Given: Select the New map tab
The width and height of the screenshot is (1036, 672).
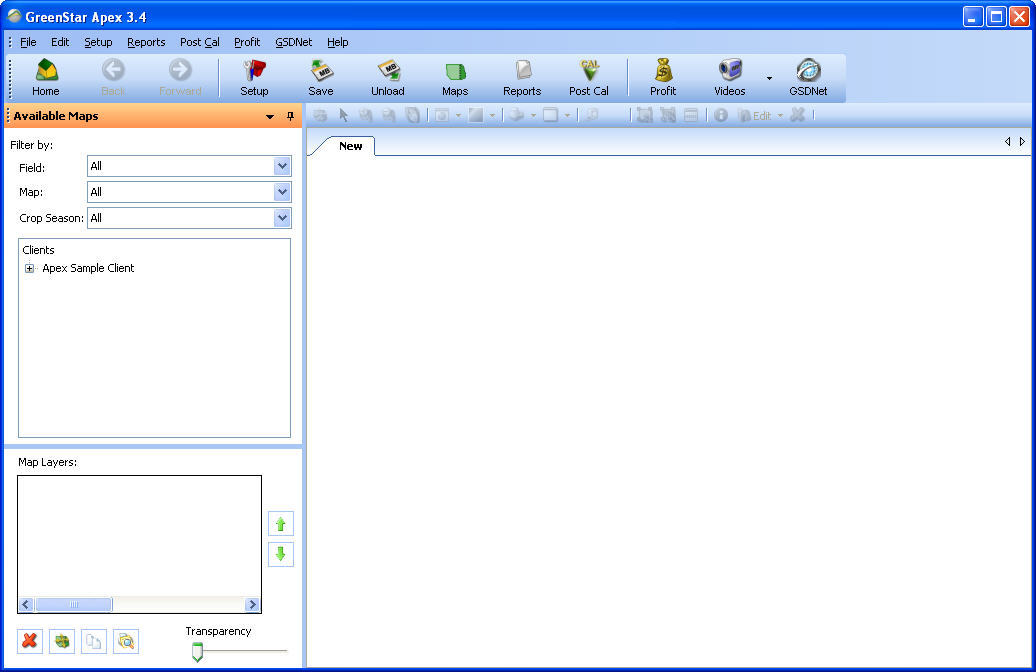Looking at the screenshot, I should point(350,146).
